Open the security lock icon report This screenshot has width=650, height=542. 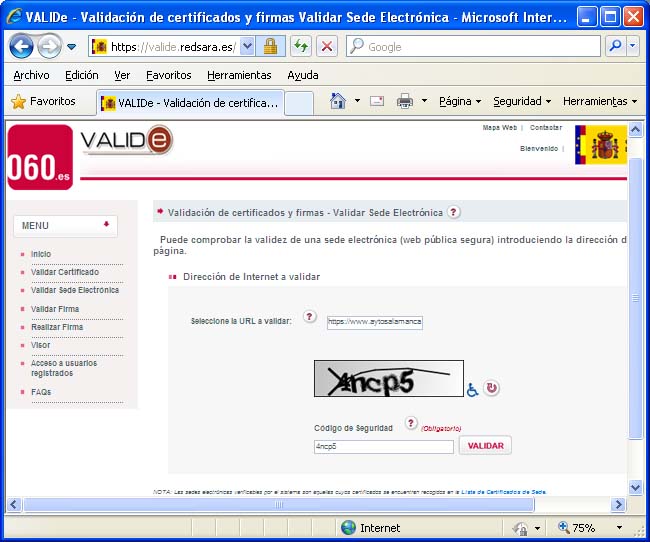[x=270, y=46]
